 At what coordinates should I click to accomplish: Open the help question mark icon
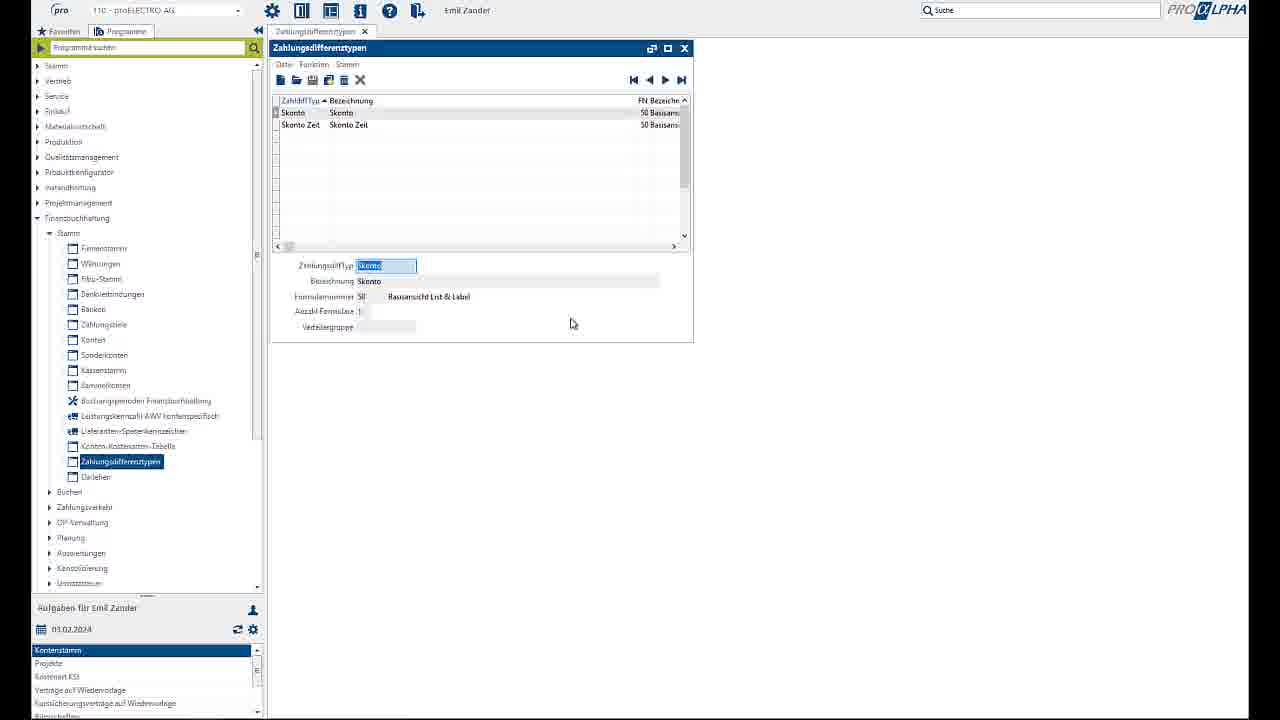click(x=390, y=11)
